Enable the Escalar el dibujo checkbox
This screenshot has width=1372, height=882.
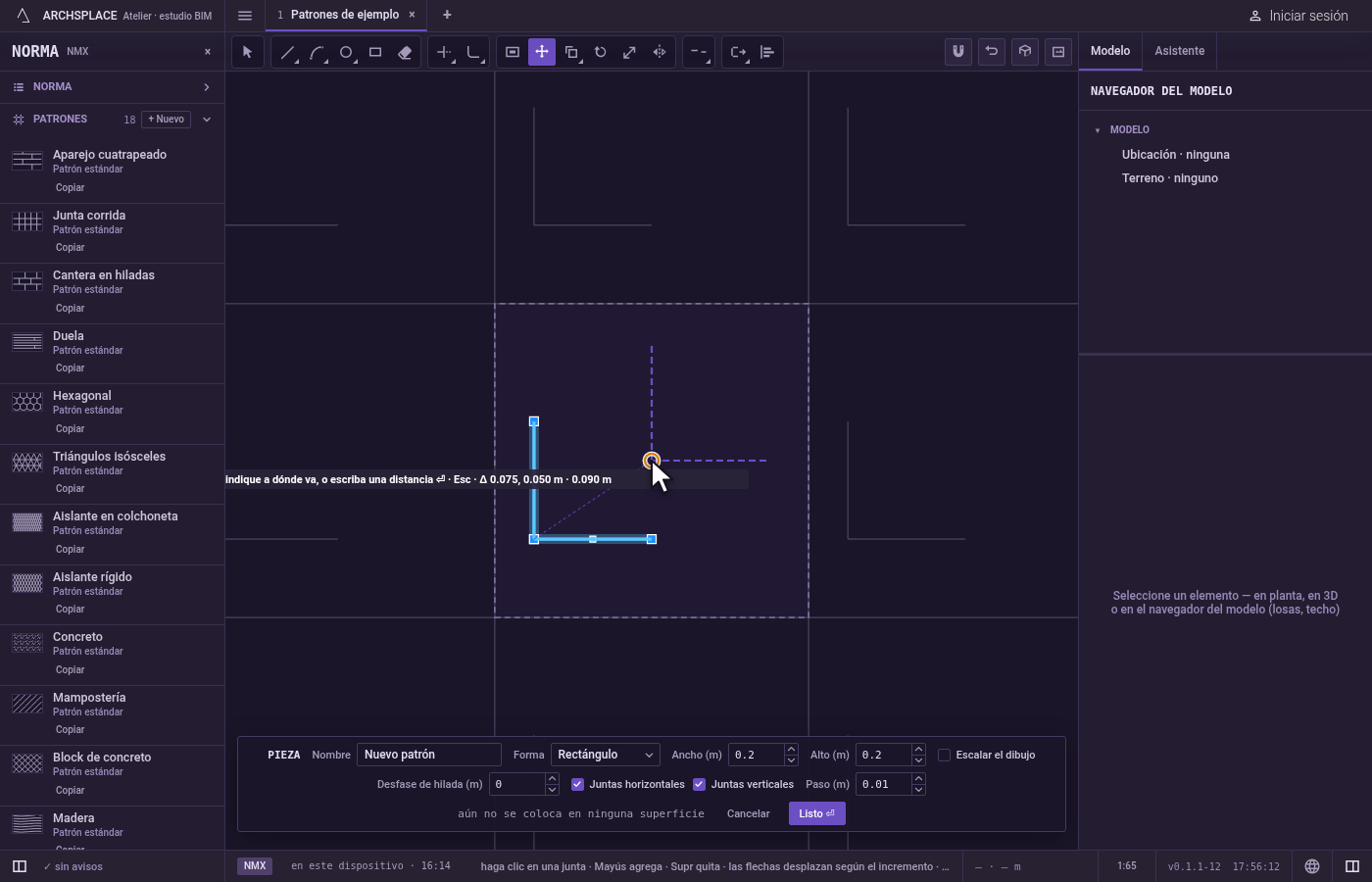[945, 755]
